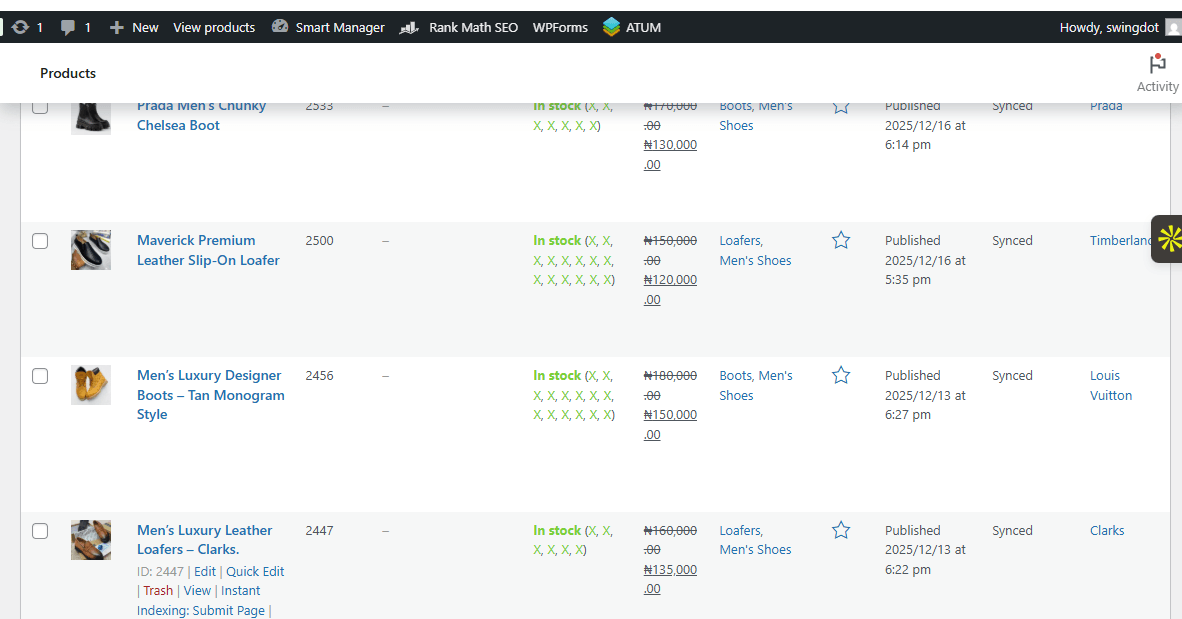
Task: Click user avatar beside Howdy, swingdot
Action: [1174, 28]
